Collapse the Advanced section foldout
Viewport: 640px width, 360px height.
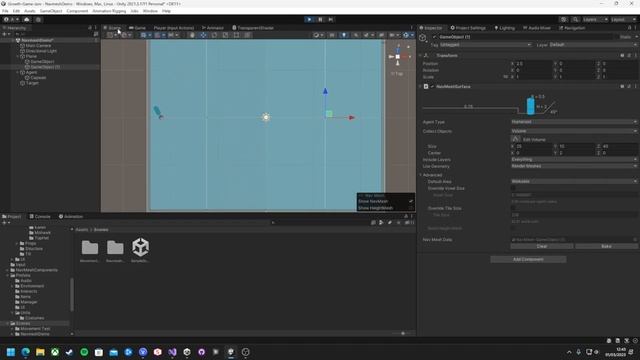tap(421, 175)
